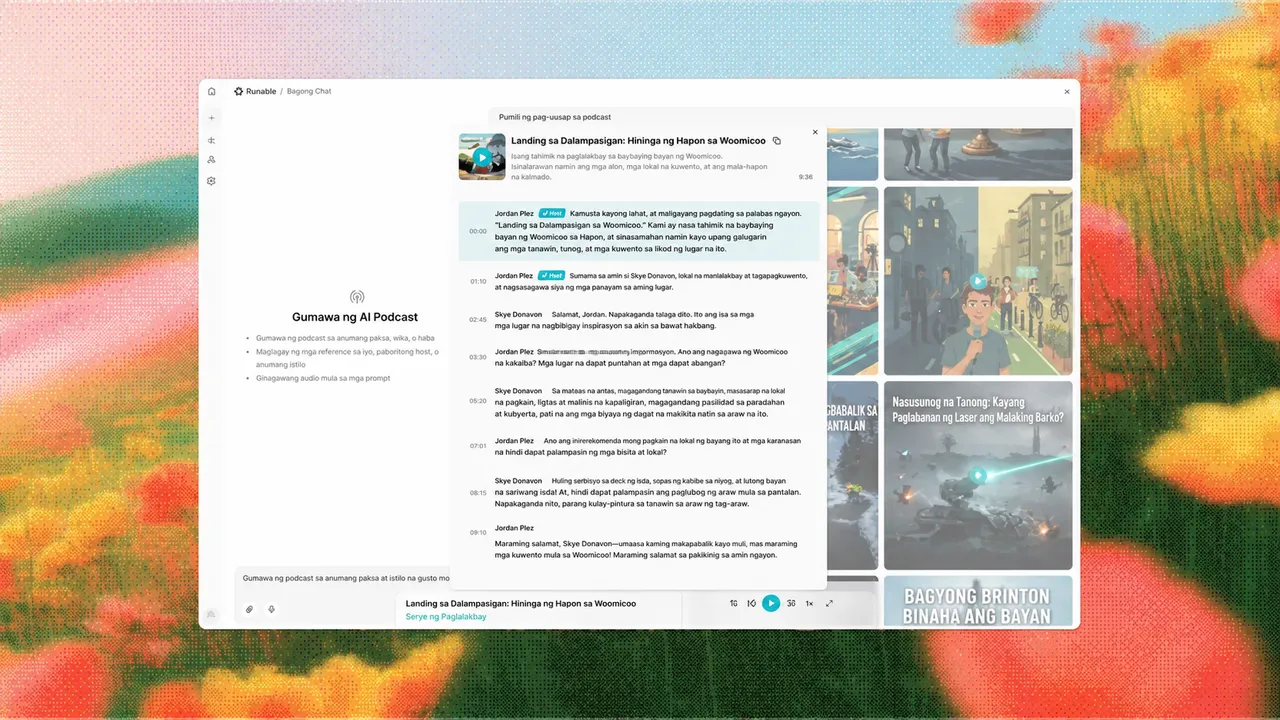
Task: Jump to transcript timestamp 08:15
Action: coord(478,493)
